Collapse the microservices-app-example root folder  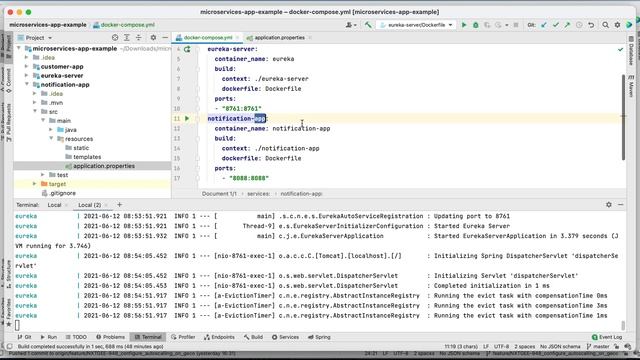(x=18, y=48)
